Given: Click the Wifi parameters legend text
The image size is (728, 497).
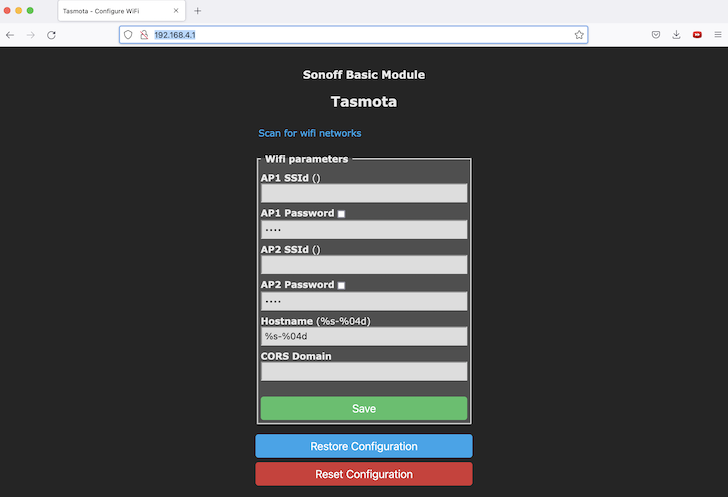Looking at the screenshot, I should [x=306, y=159].
